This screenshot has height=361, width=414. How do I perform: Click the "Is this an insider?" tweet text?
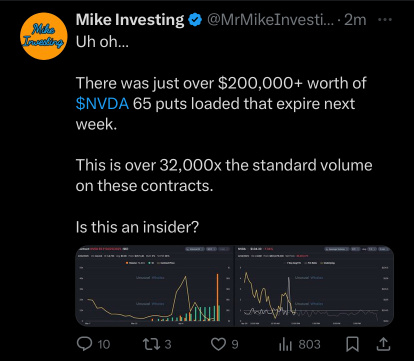tap(137, 227)
